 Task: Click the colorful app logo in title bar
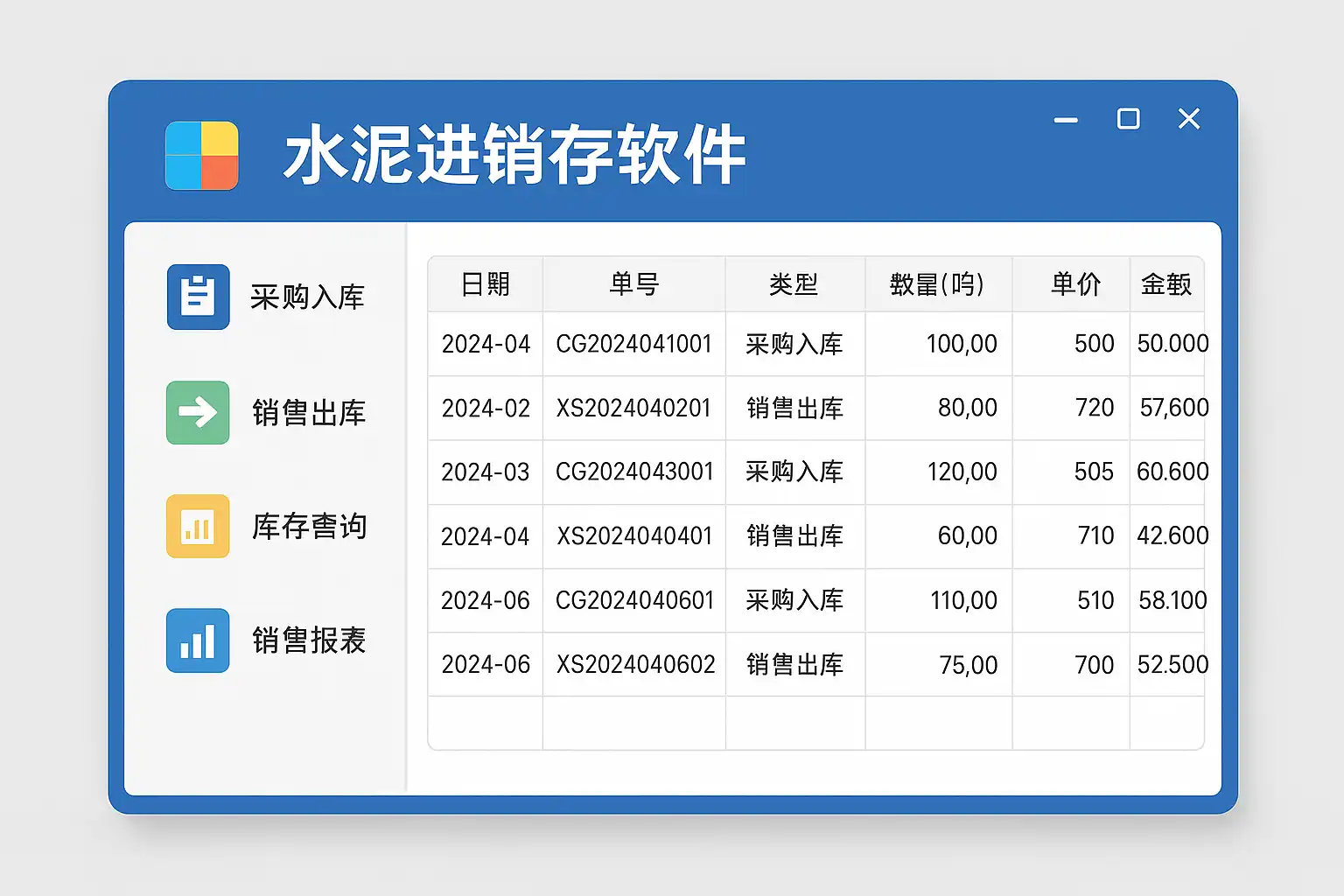coord(202,156)
